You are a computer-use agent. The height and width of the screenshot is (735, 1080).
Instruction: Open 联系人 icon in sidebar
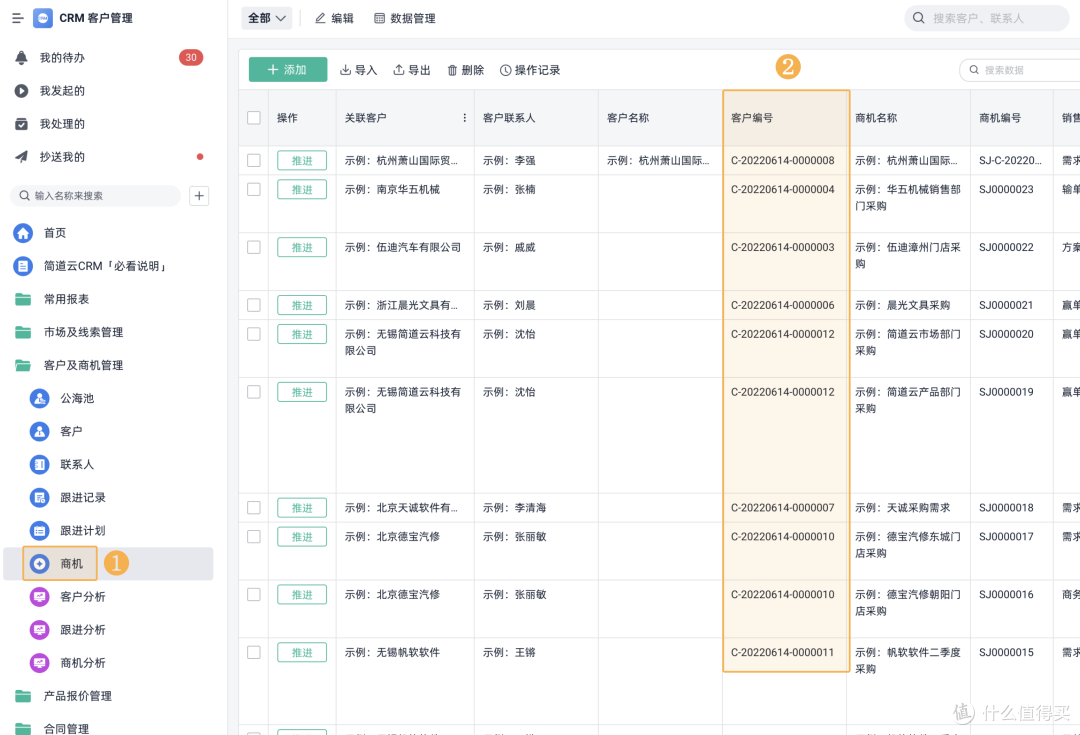39,464
